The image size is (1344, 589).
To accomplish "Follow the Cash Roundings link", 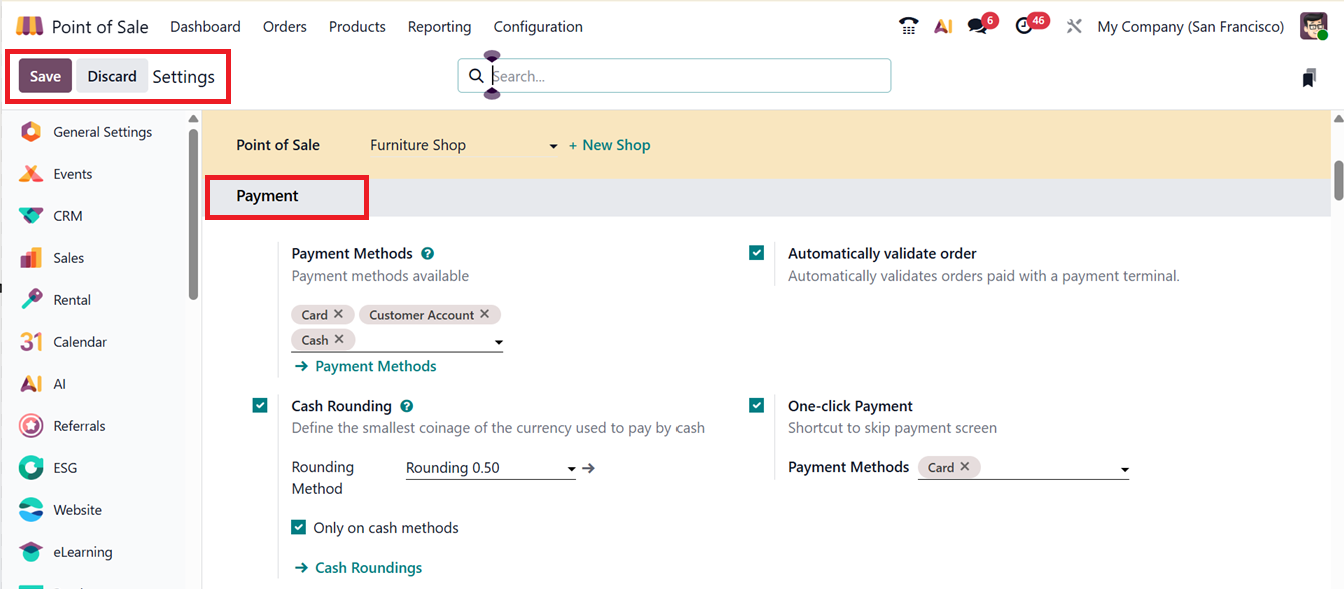I will click(368, 568).
